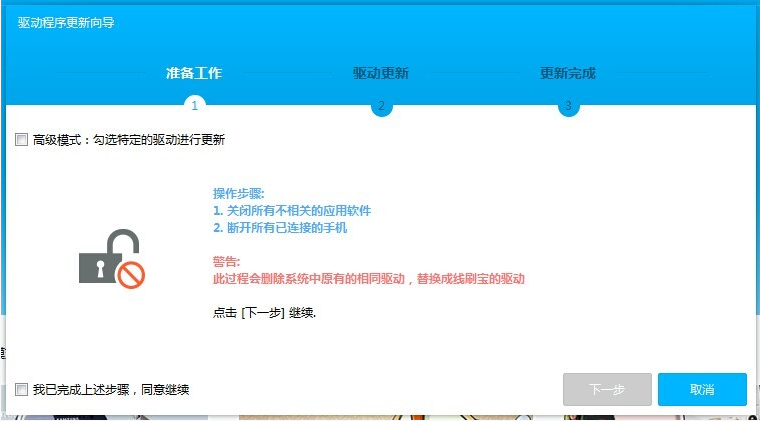Click the unlocked padlock prohibition icon
Screen dimensions: 760x421
coord(112,259)
